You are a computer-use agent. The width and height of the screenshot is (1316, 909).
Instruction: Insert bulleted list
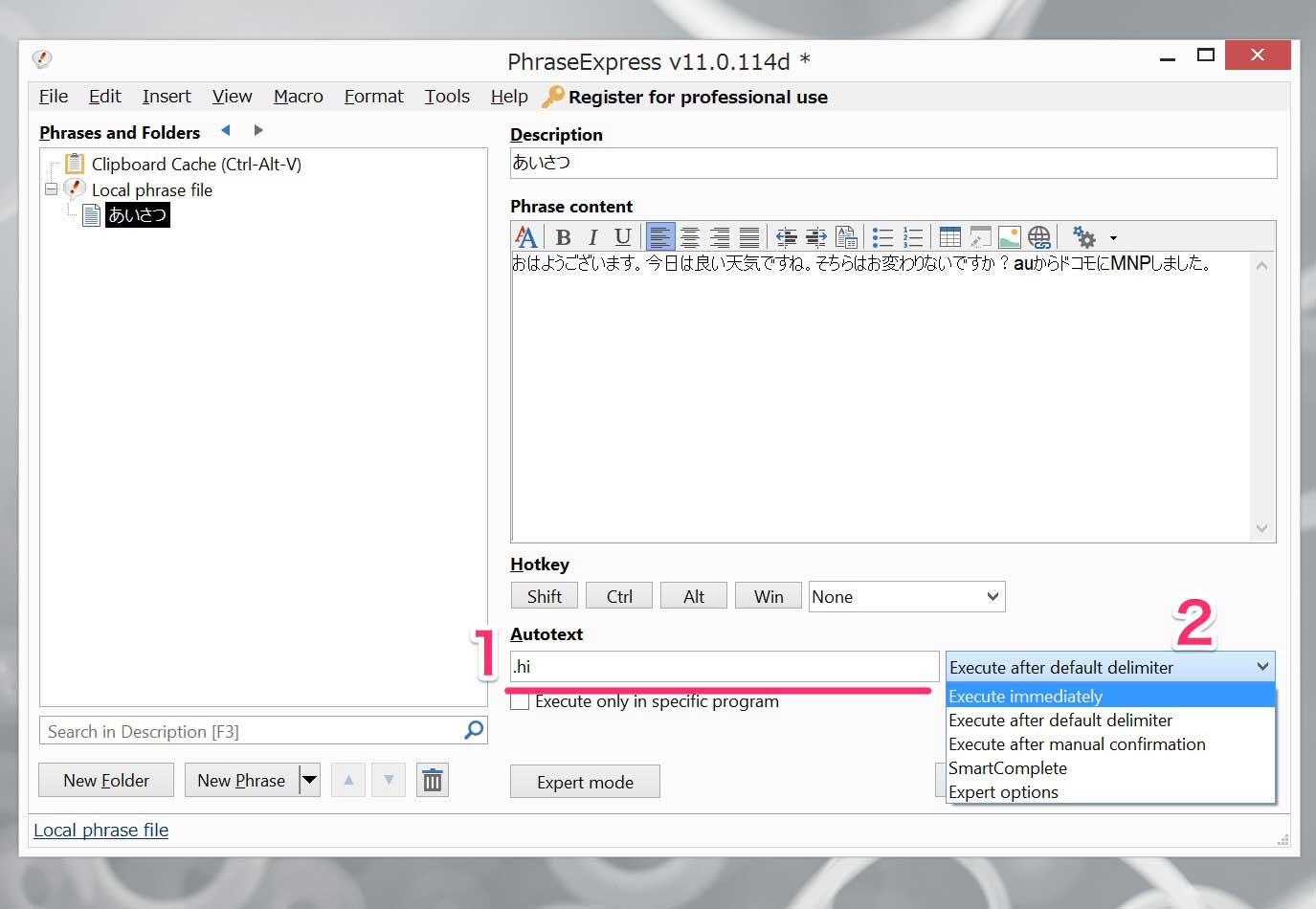pyautogui.click(x=883, y=236)
